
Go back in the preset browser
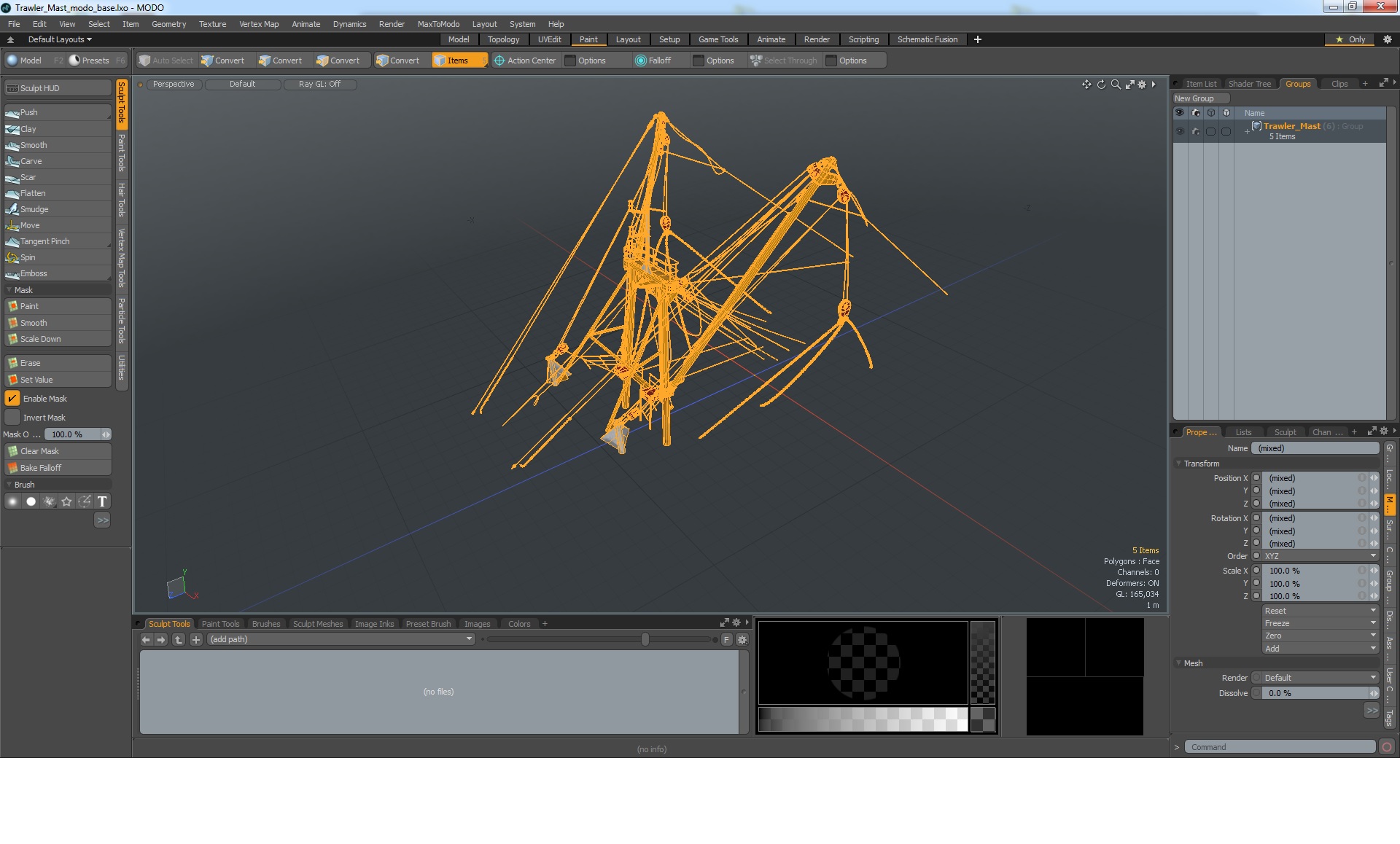[x=146, y=639]
